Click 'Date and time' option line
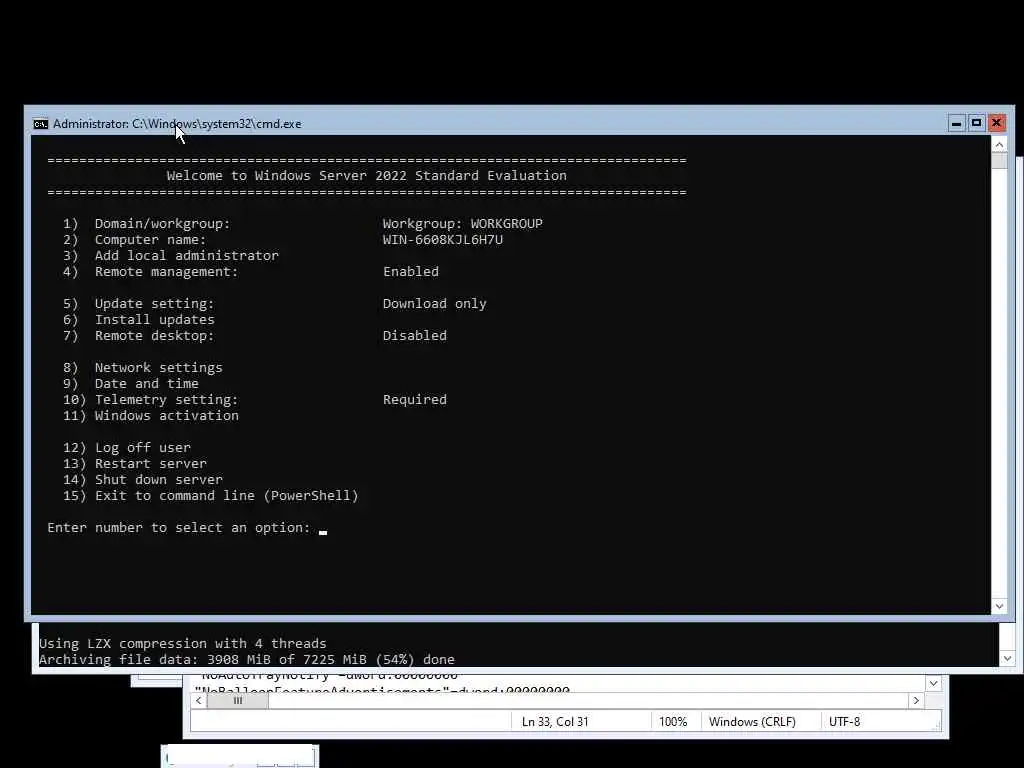Image resolution: width=1024 pixels, height=768 pixels. coord(131,384)
